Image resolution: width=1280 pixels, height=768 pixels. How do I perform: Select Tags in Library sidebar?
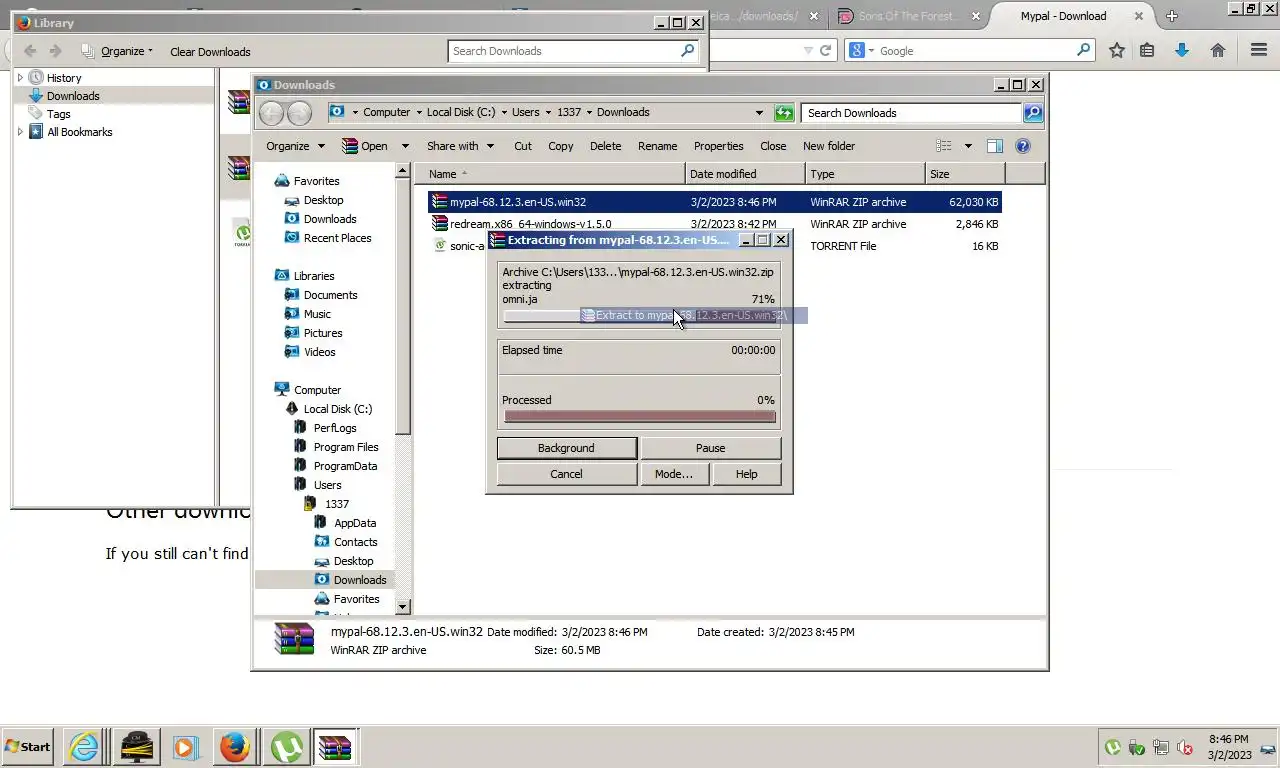tap(58, 114)
